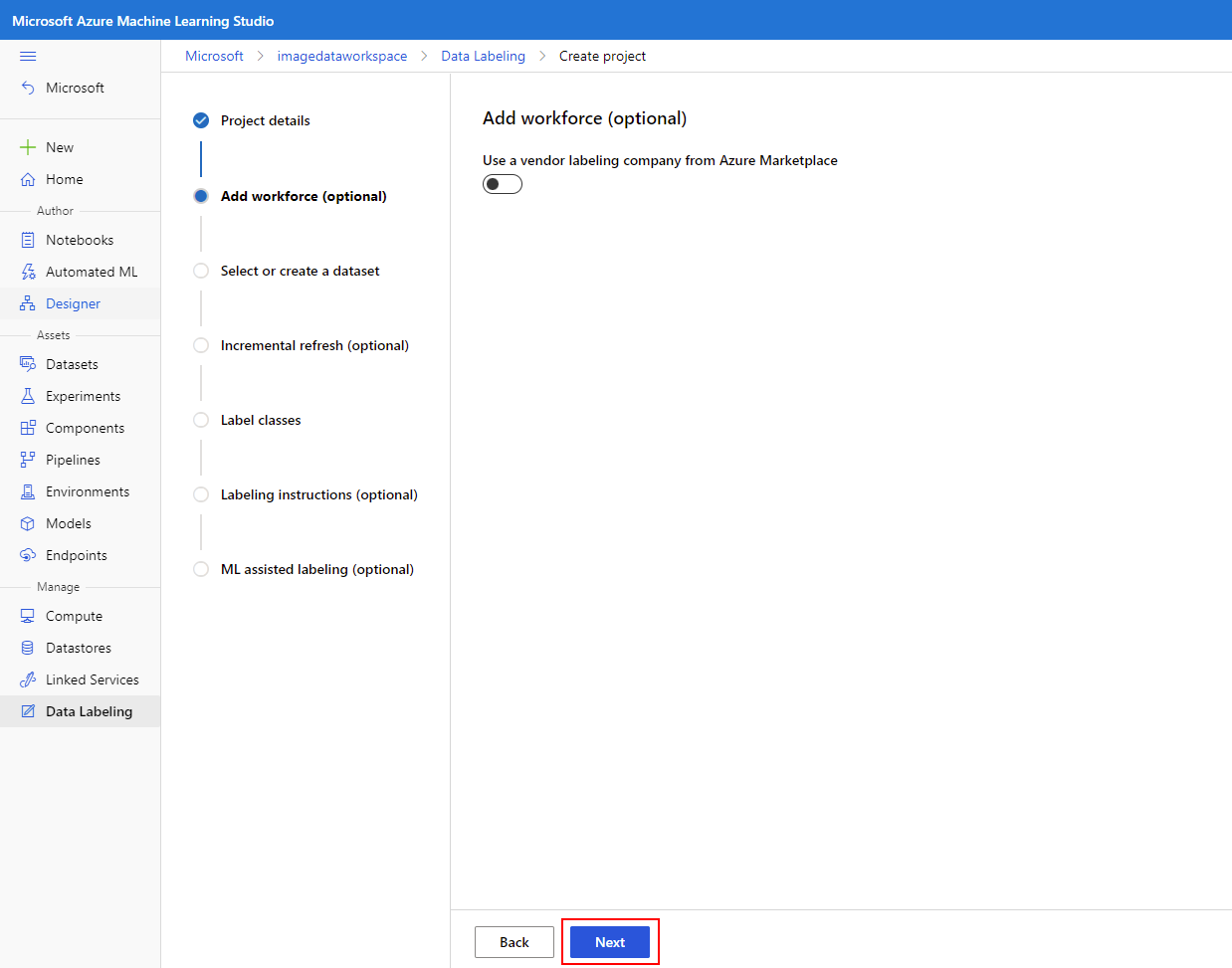Click New in the sidebar
The width and height of the screenshot is (1232, 968).
(80, 147)
